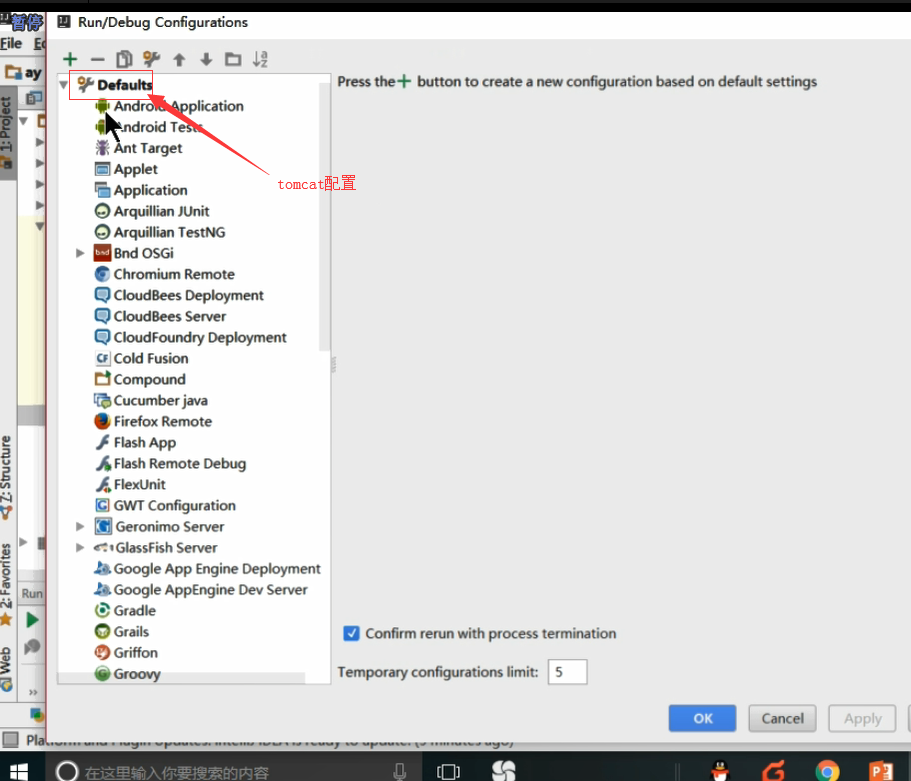911x781 pixels.
Task: Select Google App Engine Deployment
Action: tap(217, 568)
